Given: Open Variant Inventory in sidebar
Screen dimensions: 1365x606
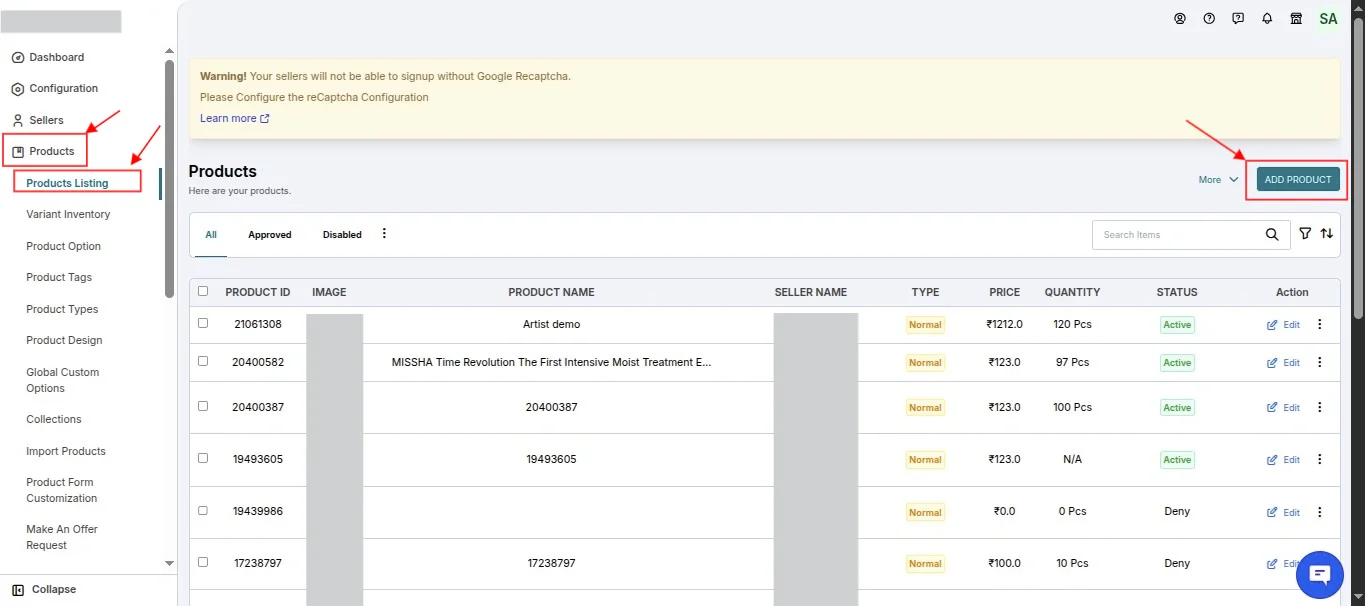Looking at the screenshot, I should pos(68,214).
